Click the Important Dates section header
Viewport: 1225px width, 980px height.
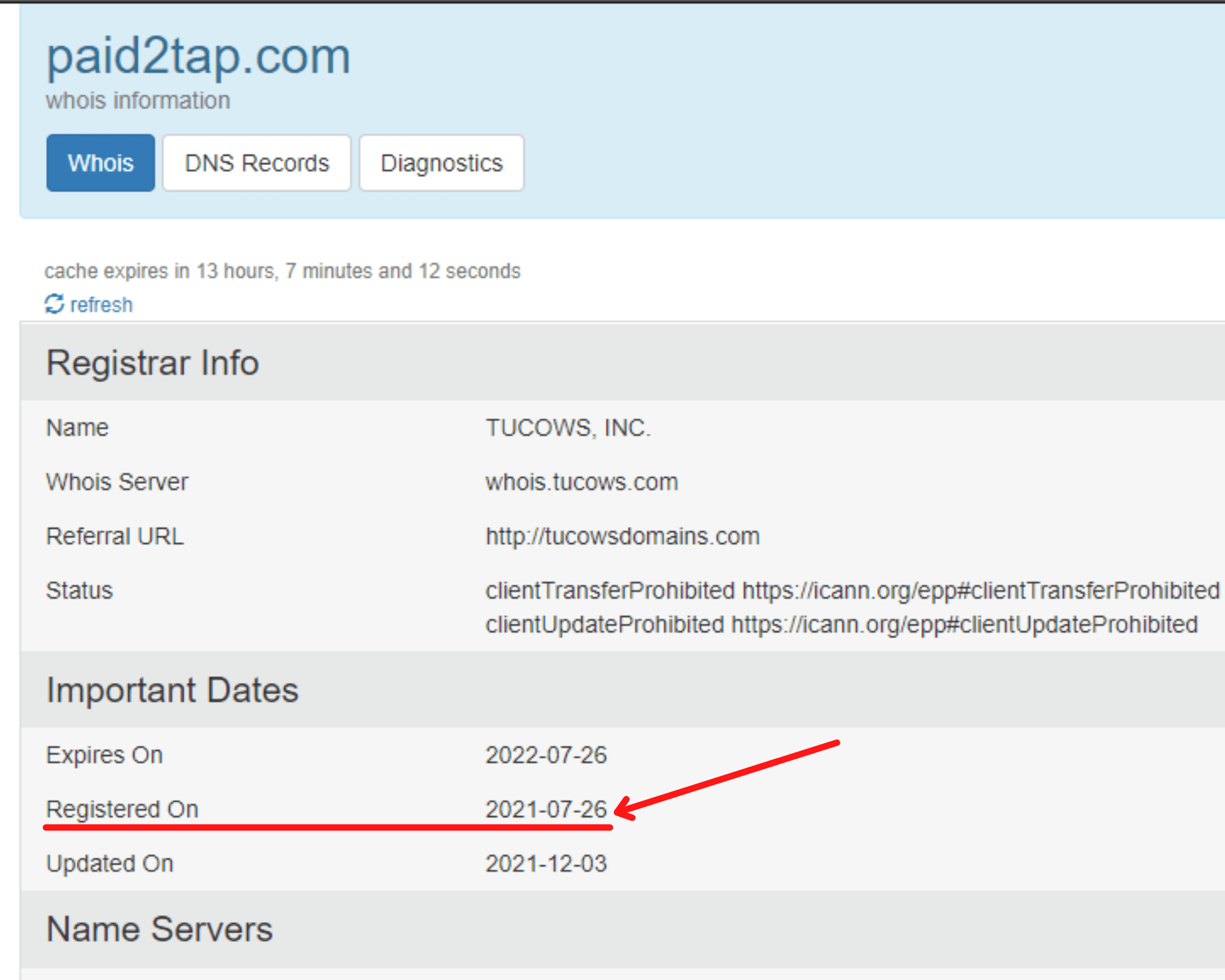[x=173, y=690]
